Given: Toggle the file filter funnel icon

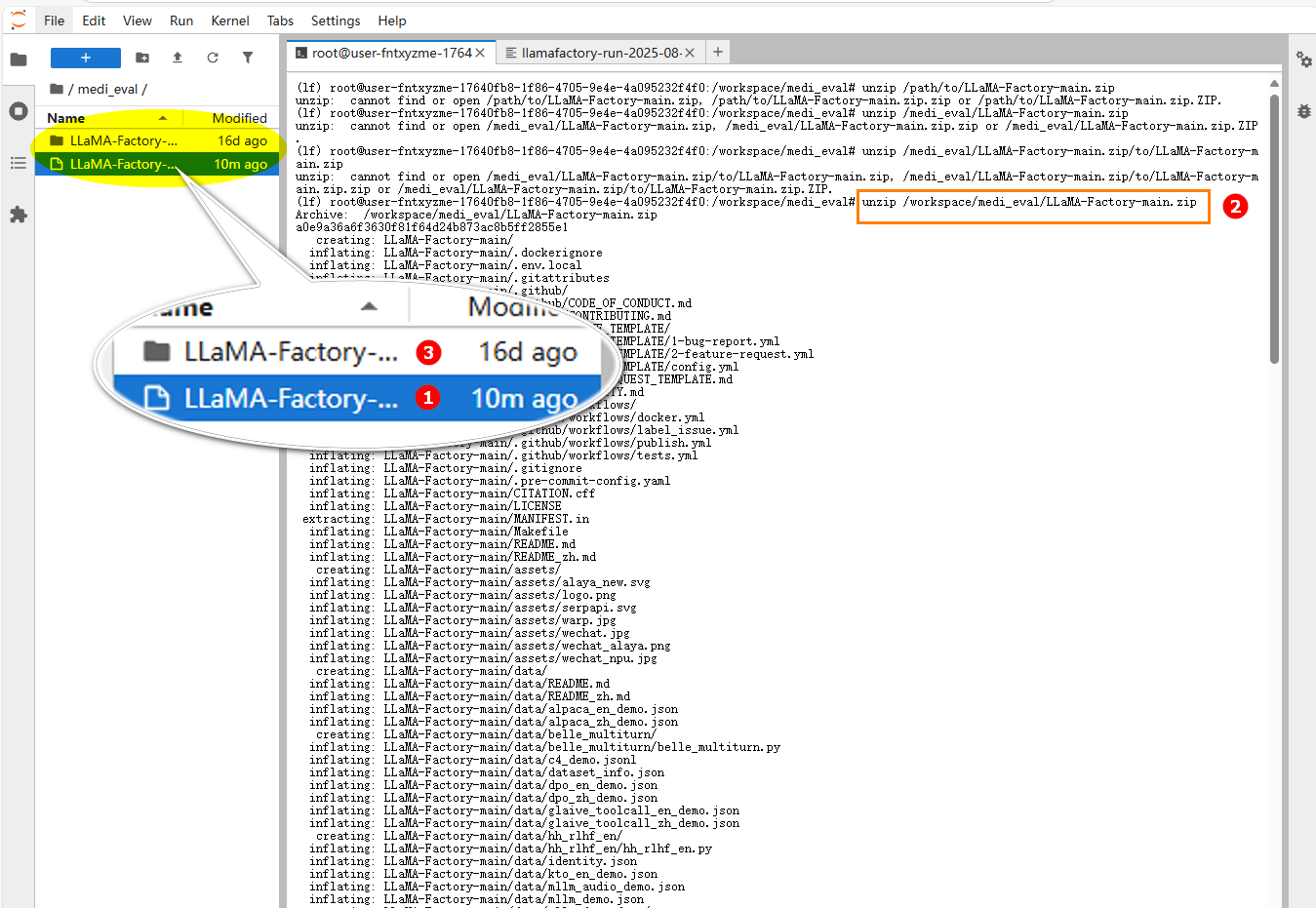Looking at the screenshot, I should point(248,58).
